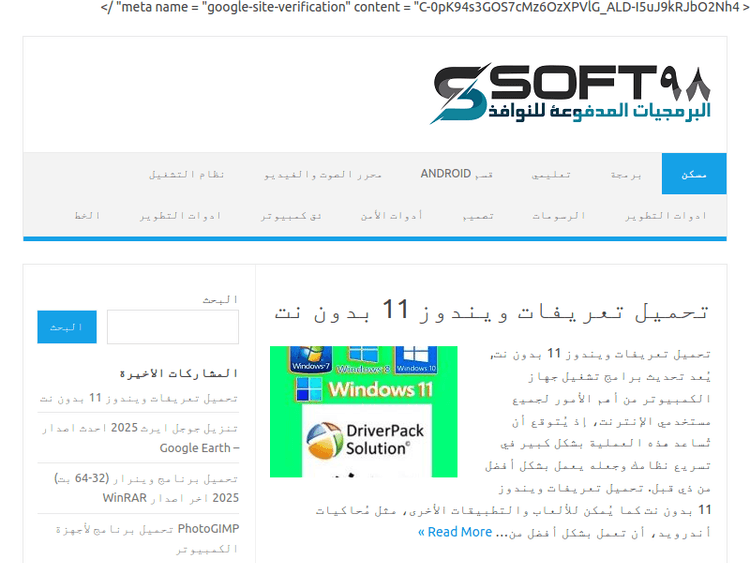Open the نظام التشغيل menu item
The image size is (750, 563).
point(186,174)
